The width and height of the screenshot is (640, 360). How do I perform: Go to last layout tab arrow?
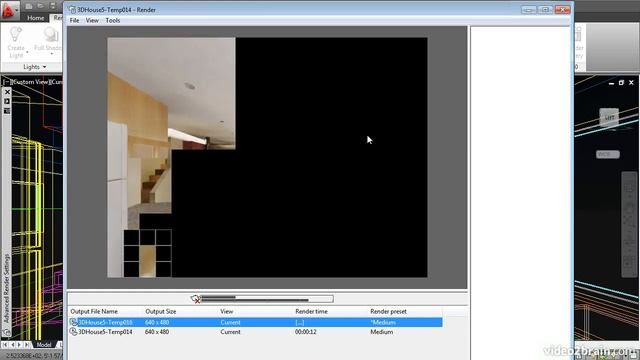tap(27, 345)
